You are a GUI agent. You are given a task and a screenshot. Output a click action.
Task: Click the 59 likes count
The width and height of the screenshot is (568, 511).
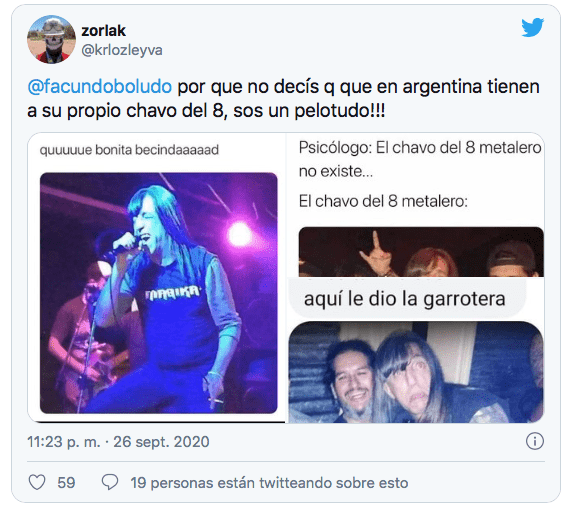point(66,483)
